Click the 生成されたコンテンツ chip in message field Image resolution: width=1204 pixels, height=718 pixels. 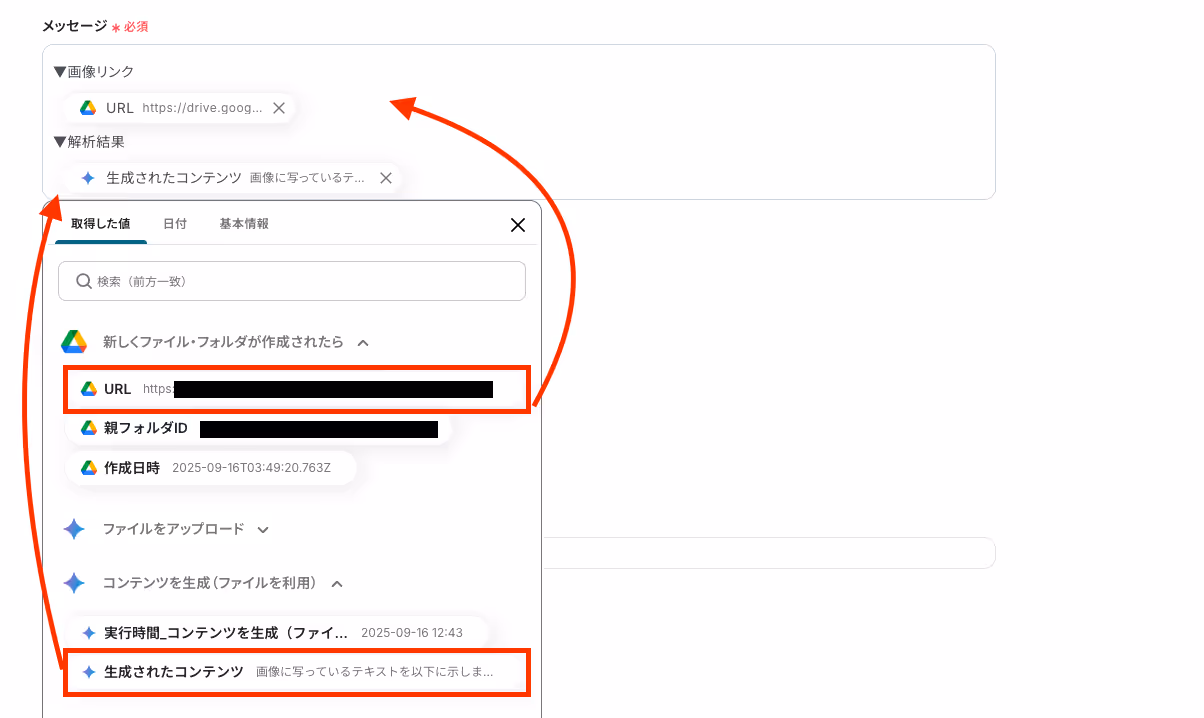233,178
